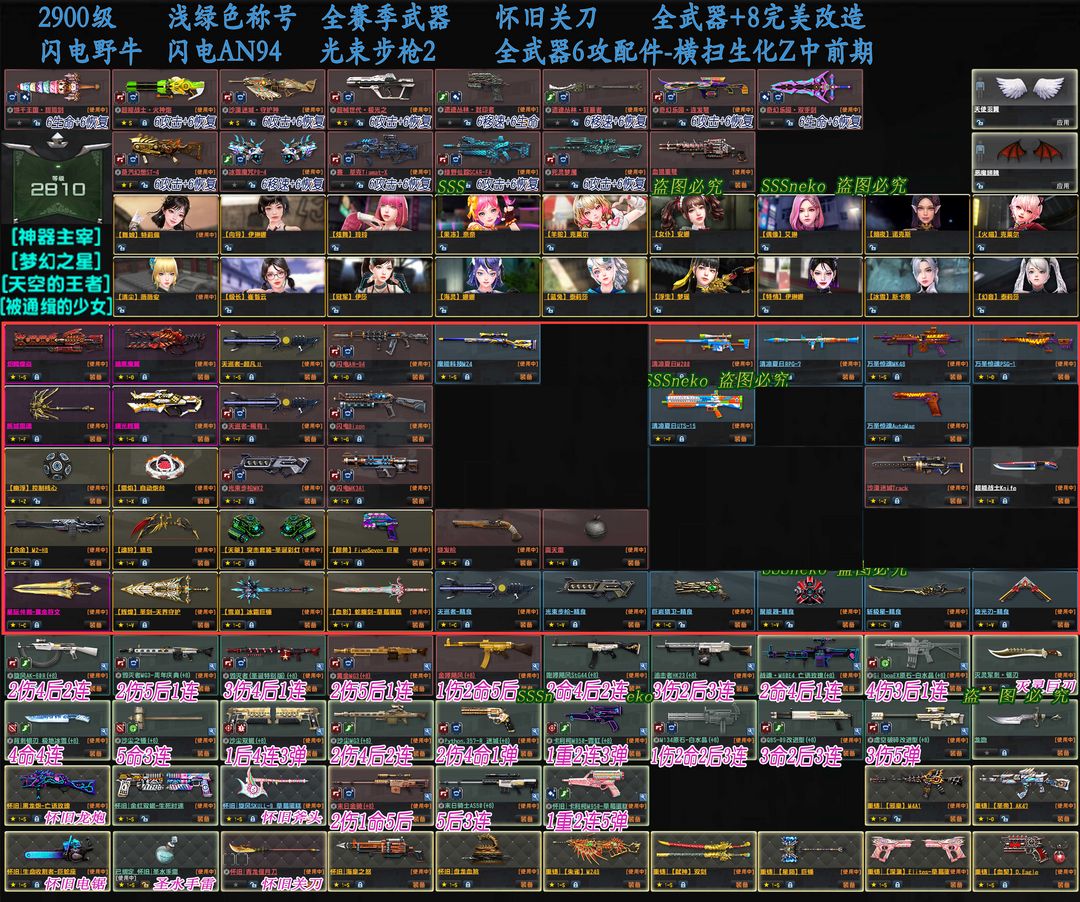Choose the purple FiveSeven 巨星 pistol
Image resolution: width=1080 pixels, height=902 pixels.
coord(380,540)
